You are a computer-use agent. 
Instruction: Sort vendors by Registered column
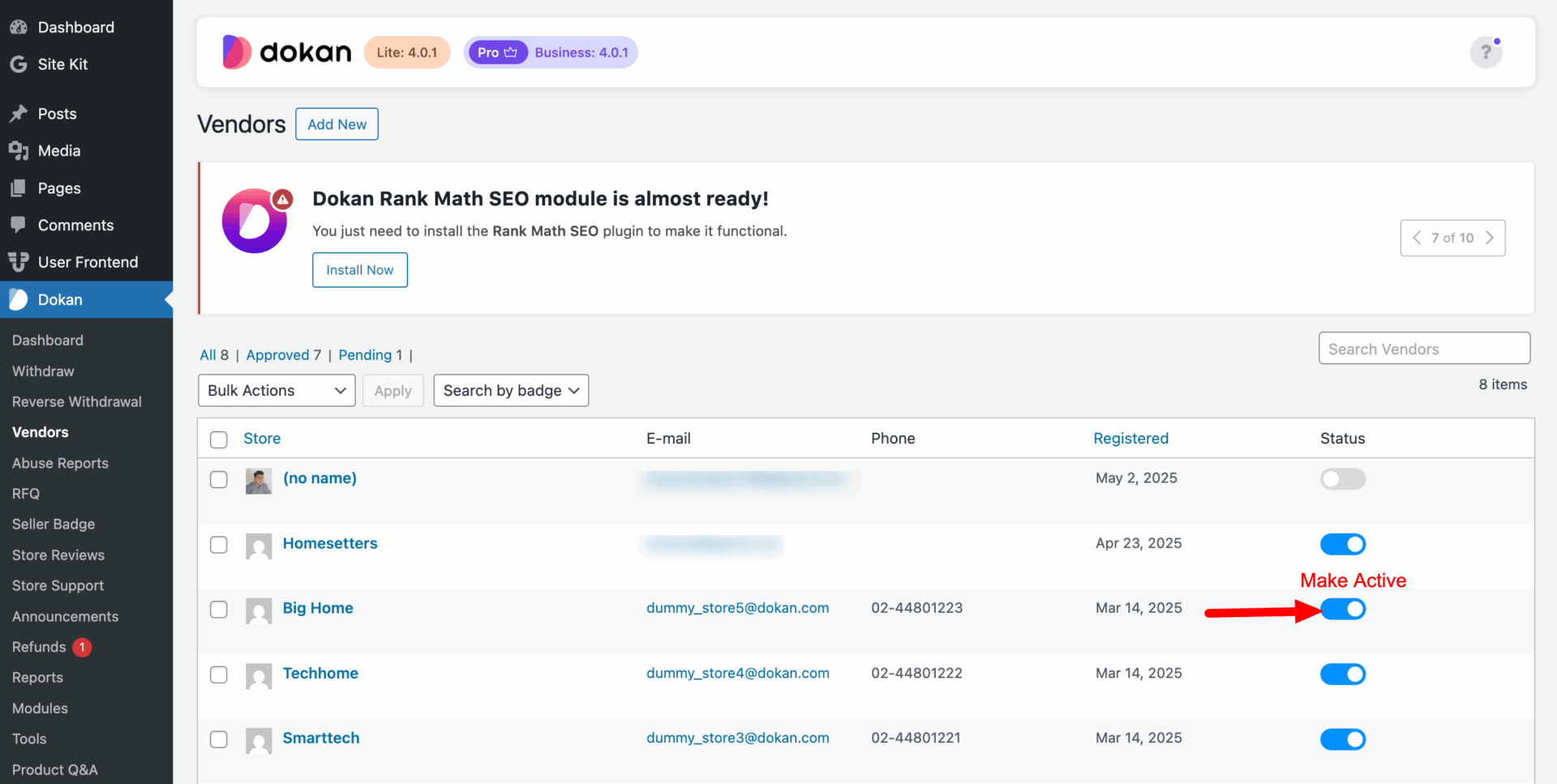1131,438
